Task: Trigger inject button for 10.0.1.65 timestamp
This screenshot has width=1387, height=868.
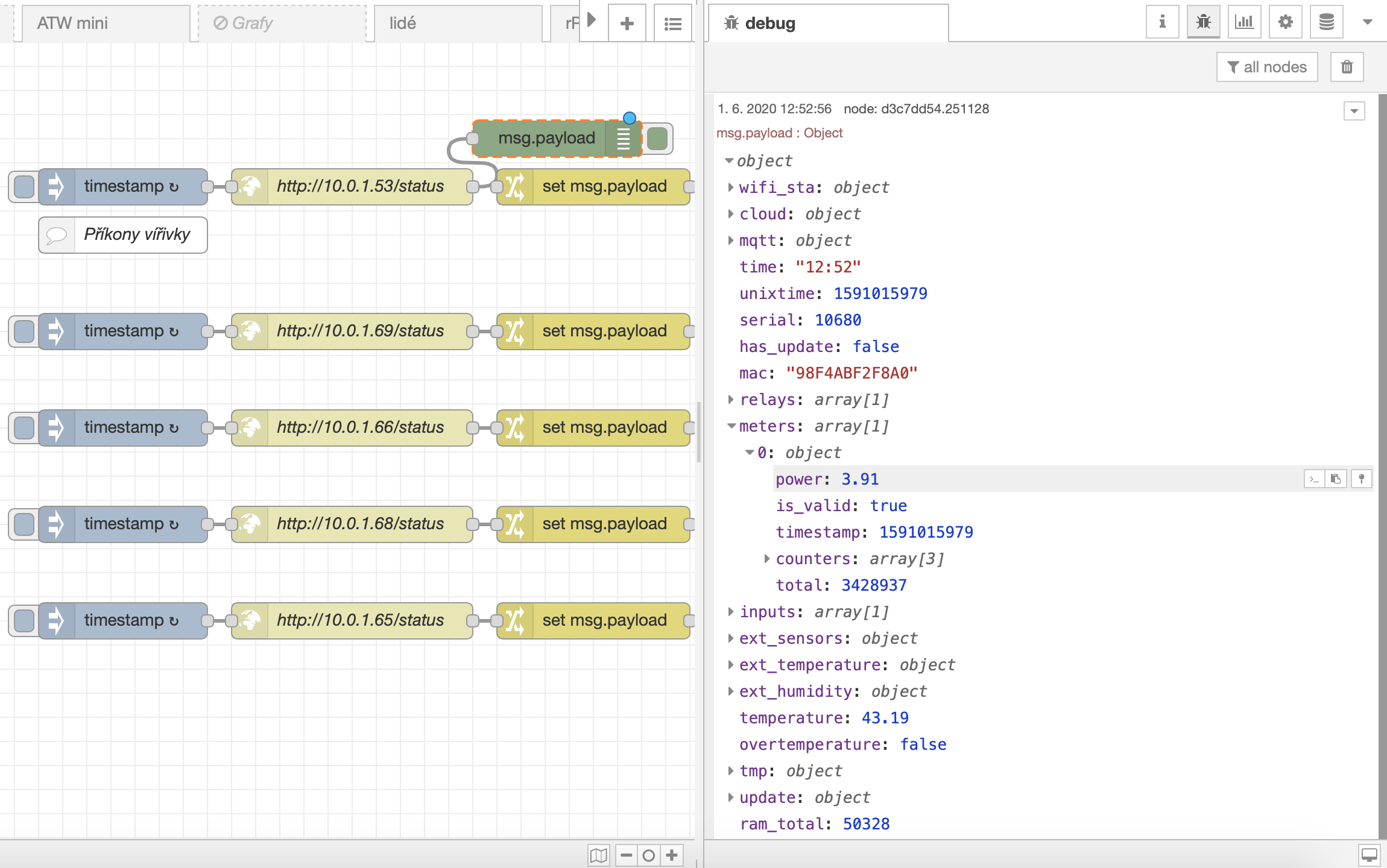Action: coord(24,620)
